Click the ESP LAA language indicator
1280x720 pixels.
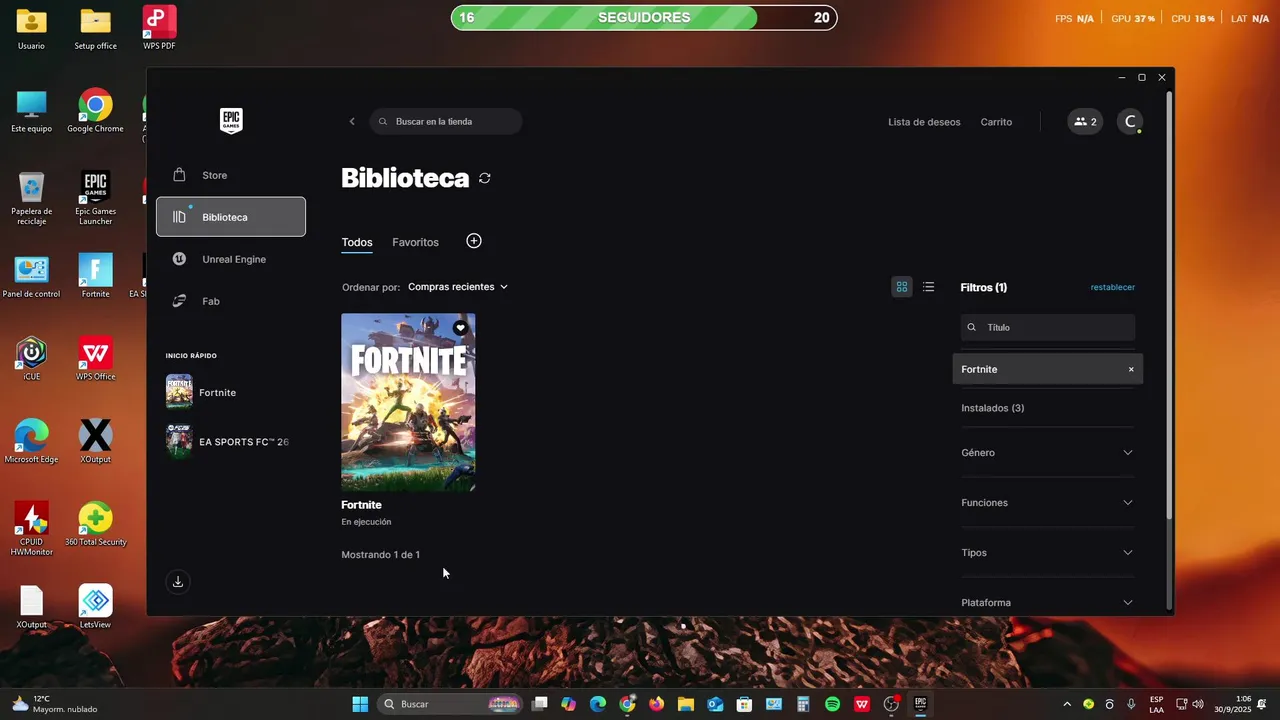[x=1156, y=704]
